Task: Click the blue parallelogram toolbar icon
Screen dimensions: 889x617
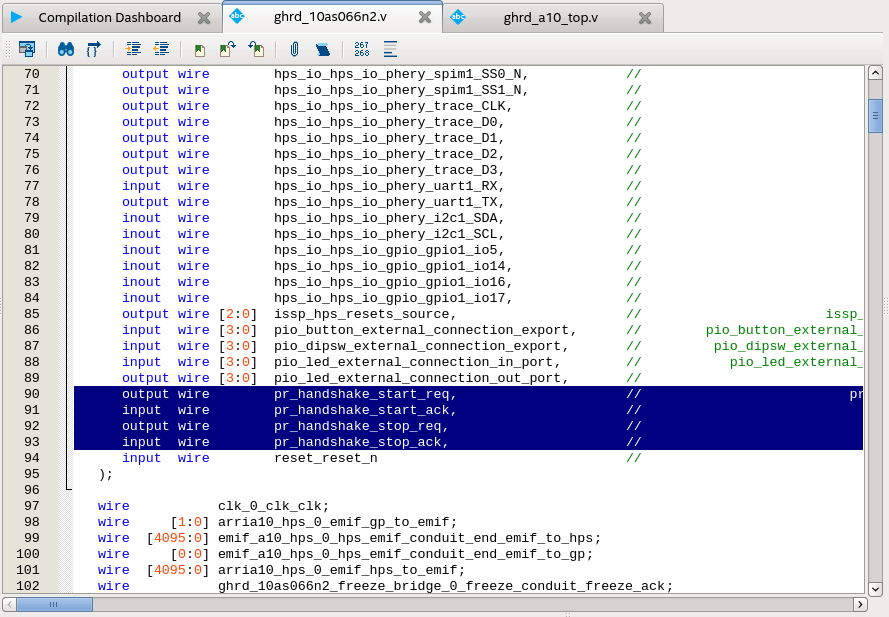Action: (x=322, y=48)
